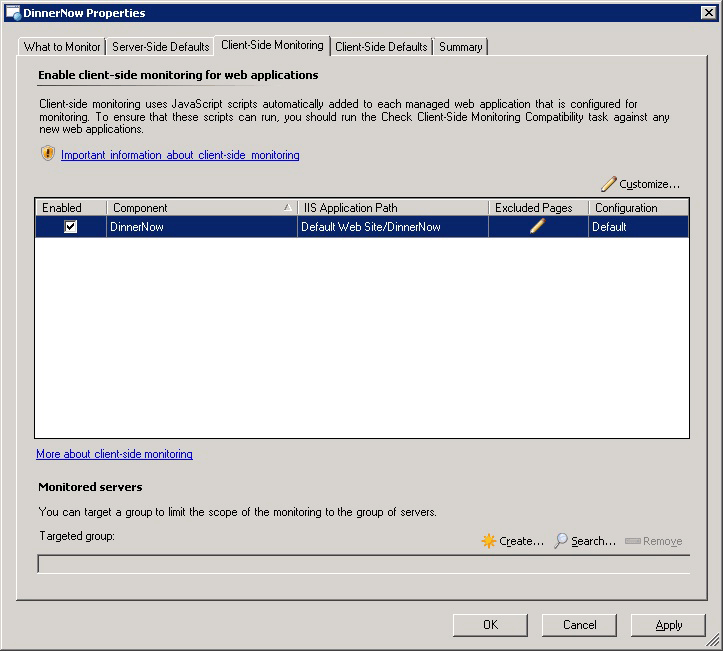The image size is (723, 651).
Task: Click the Search... button label
Action: coord(593,541)
